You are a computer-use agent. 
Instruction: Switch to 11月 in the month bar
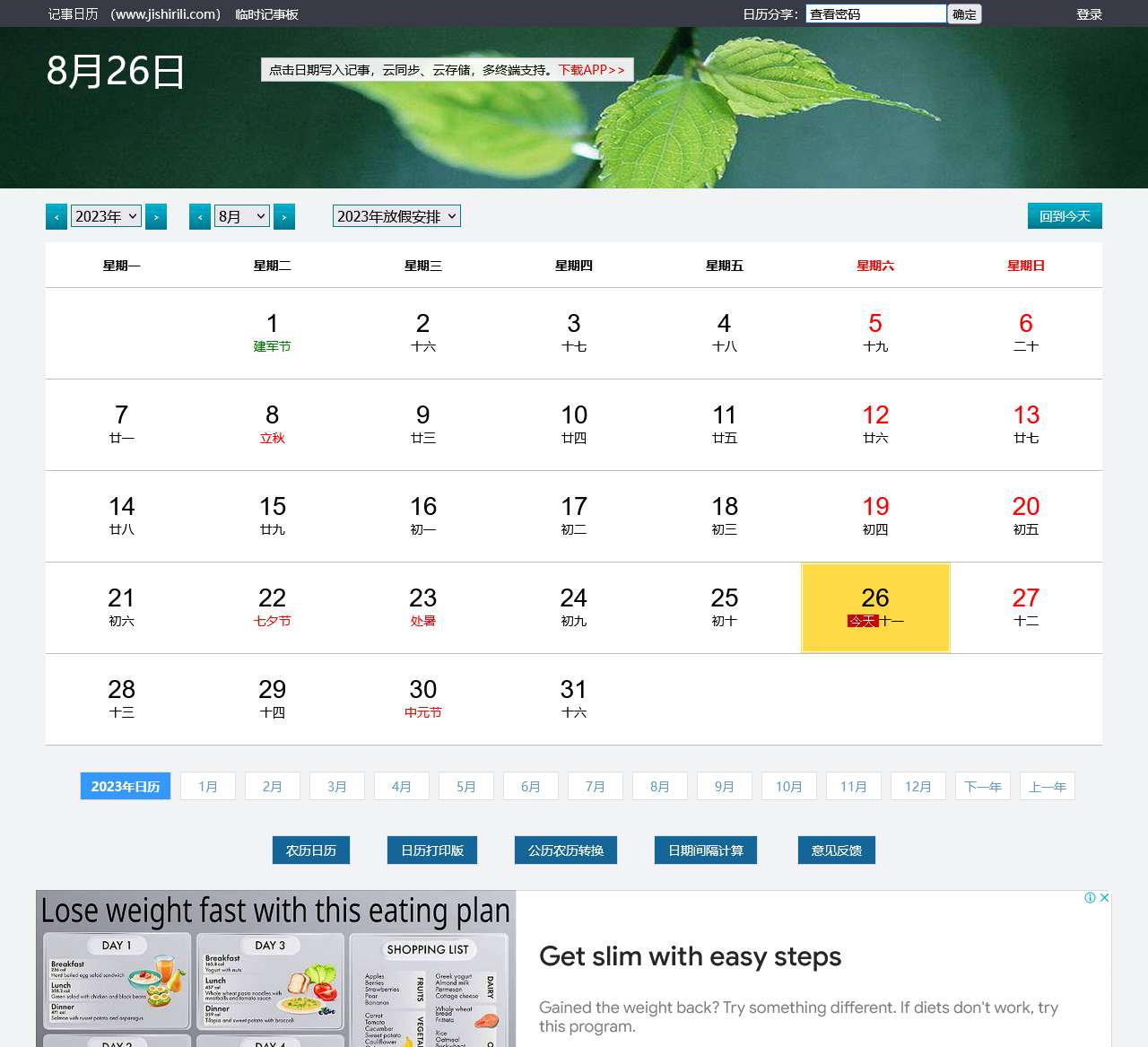pos(854,786)
